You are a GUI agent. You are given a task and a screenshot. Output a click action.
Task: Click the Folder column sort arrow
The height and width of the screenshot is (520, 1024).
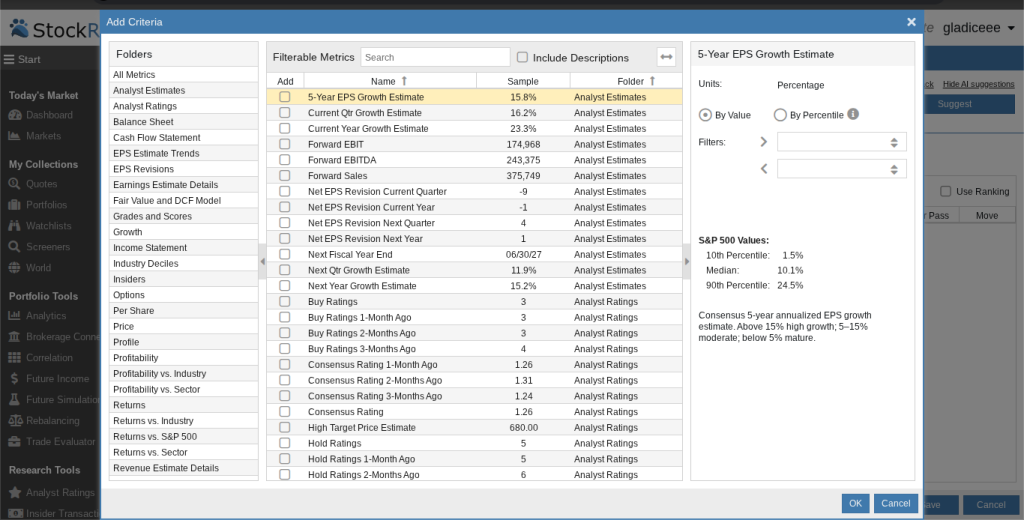652,81
